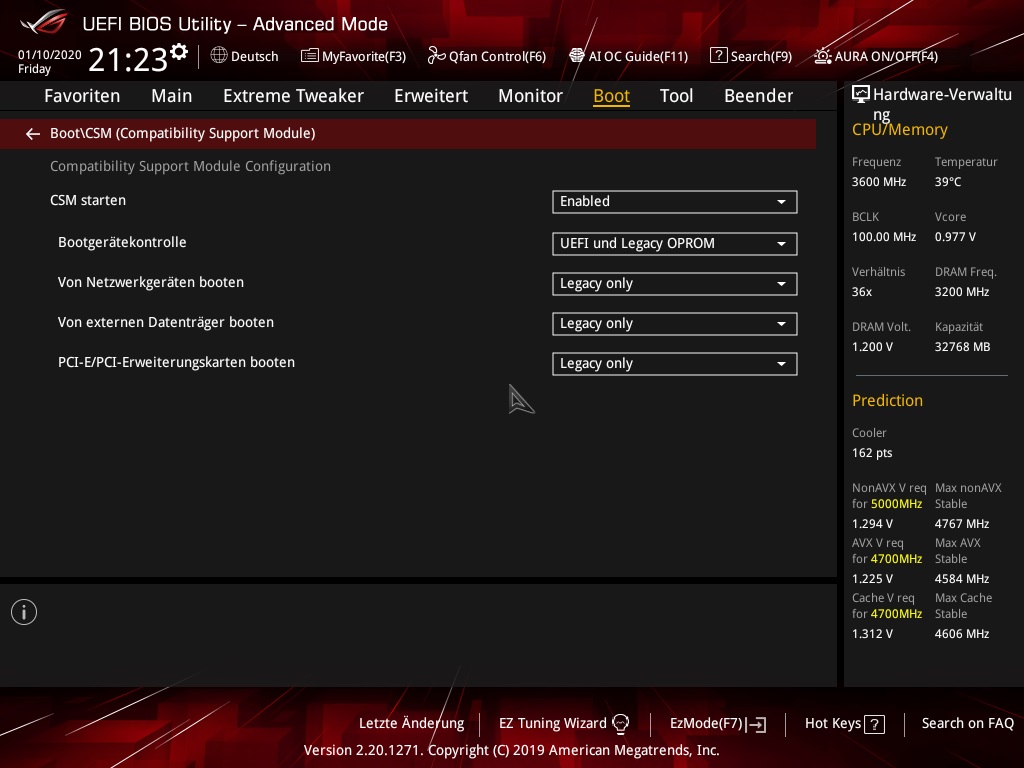The image size is (1024, 768).
Task: Click the Boot\CSM breadcrumb title
Action: (x=182, y=133)
